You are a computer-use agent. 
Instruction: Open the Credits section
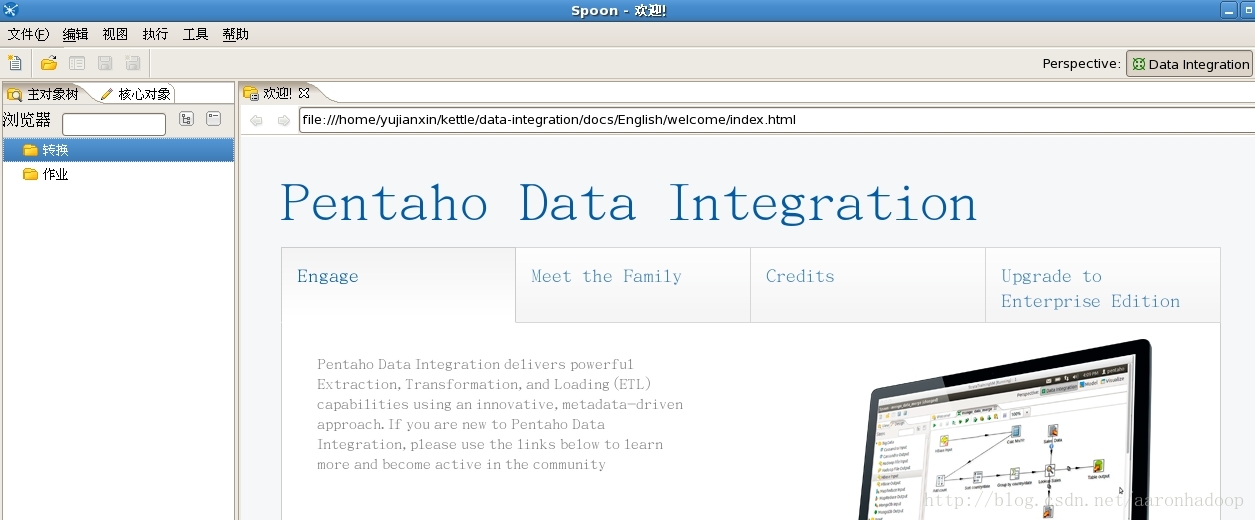pos(868,285)
